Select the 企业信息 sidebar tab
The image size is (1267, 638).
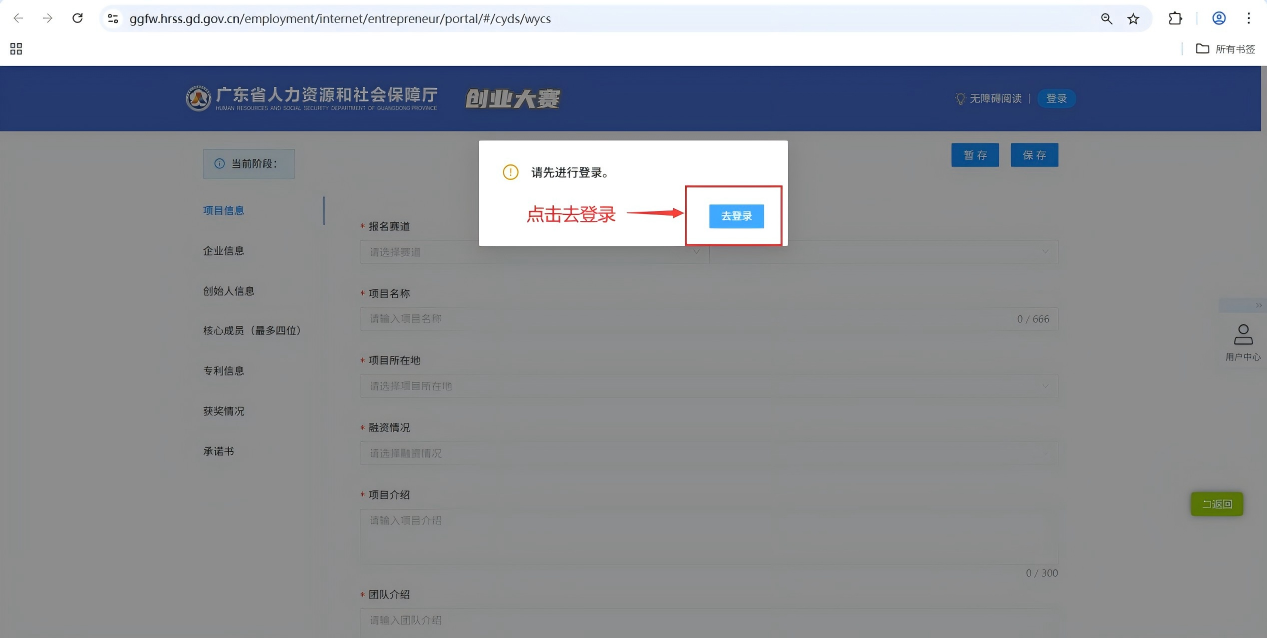(223, 251)
